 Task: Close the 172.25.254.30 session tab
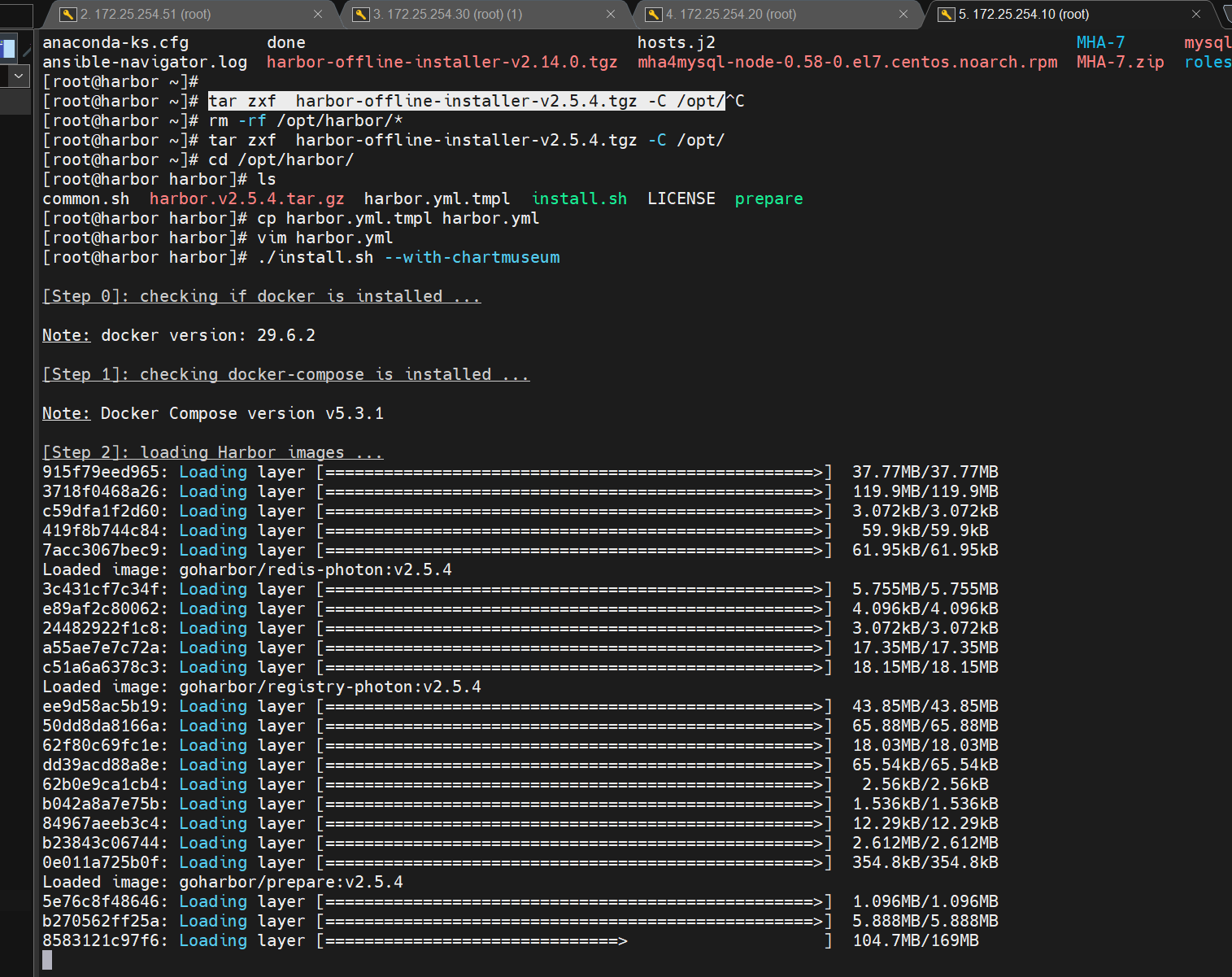[x=611, y=14]
